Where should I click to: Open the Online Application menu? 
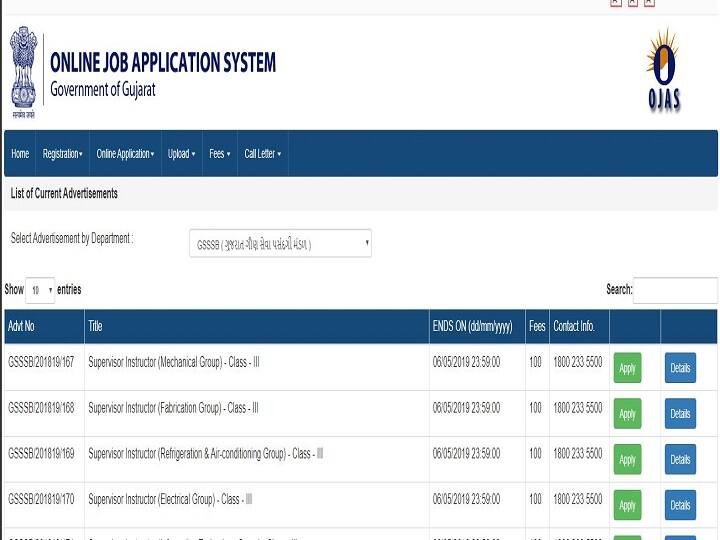pos(125,154)
